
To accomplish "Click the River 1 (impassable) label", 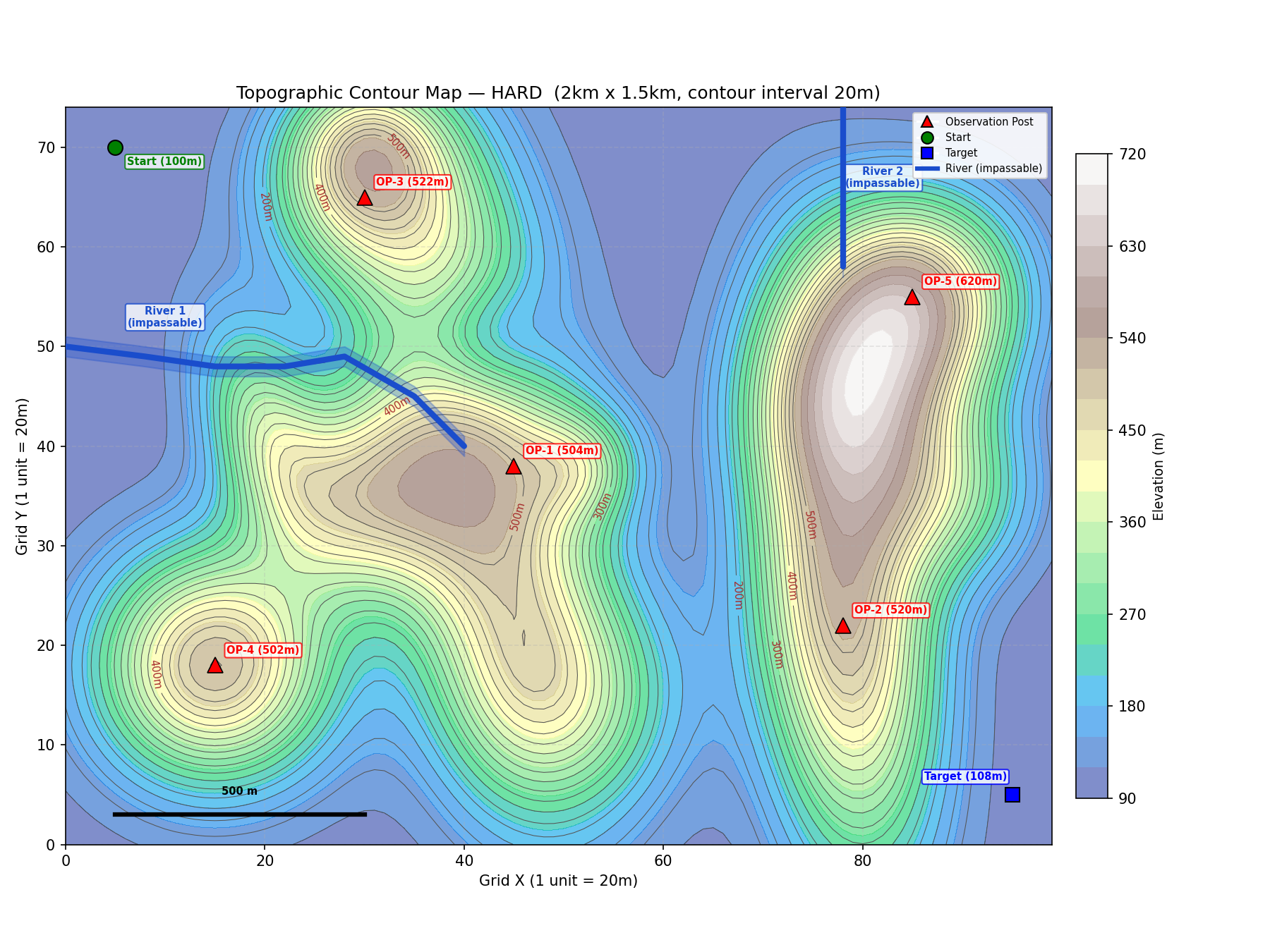I will (165, 317).
